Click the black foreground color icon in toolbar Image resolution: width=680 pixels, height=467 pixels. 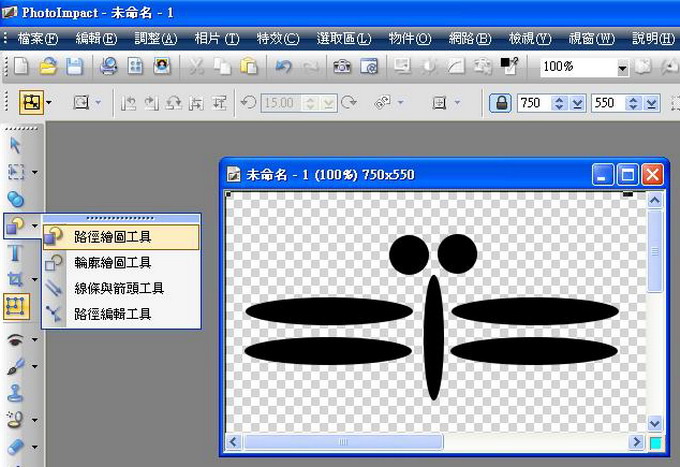(510, 65)
